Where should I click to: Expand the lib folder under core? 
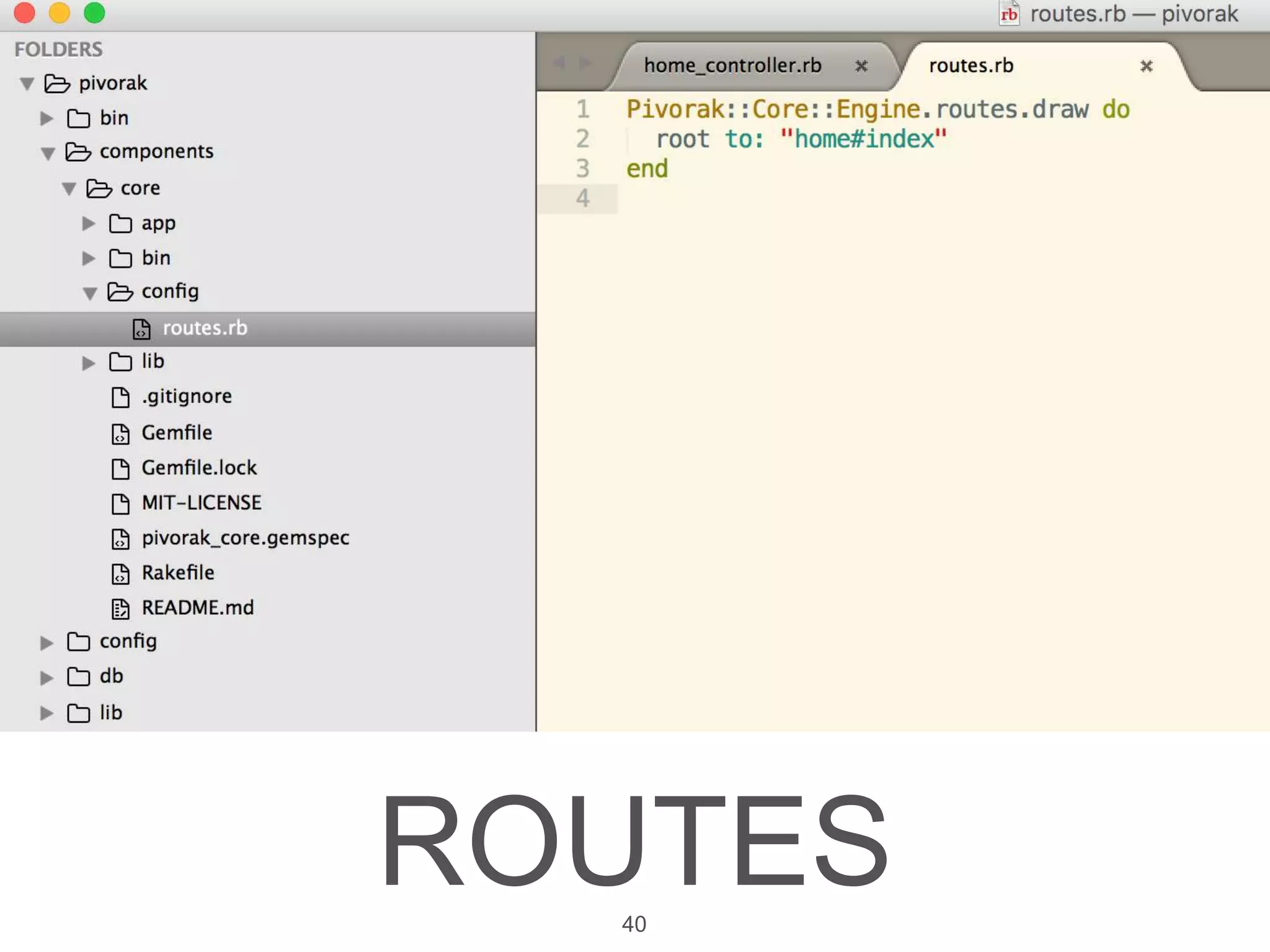point(89,363)
